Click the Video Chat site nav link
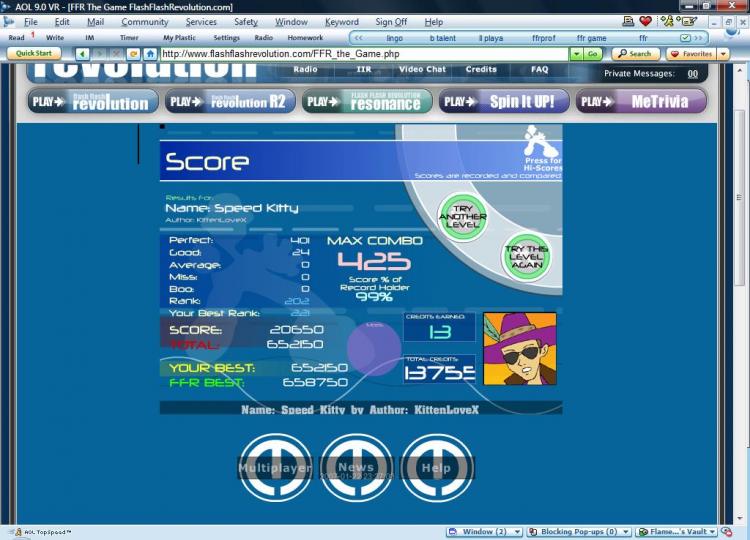 click(x=422, y=69)
